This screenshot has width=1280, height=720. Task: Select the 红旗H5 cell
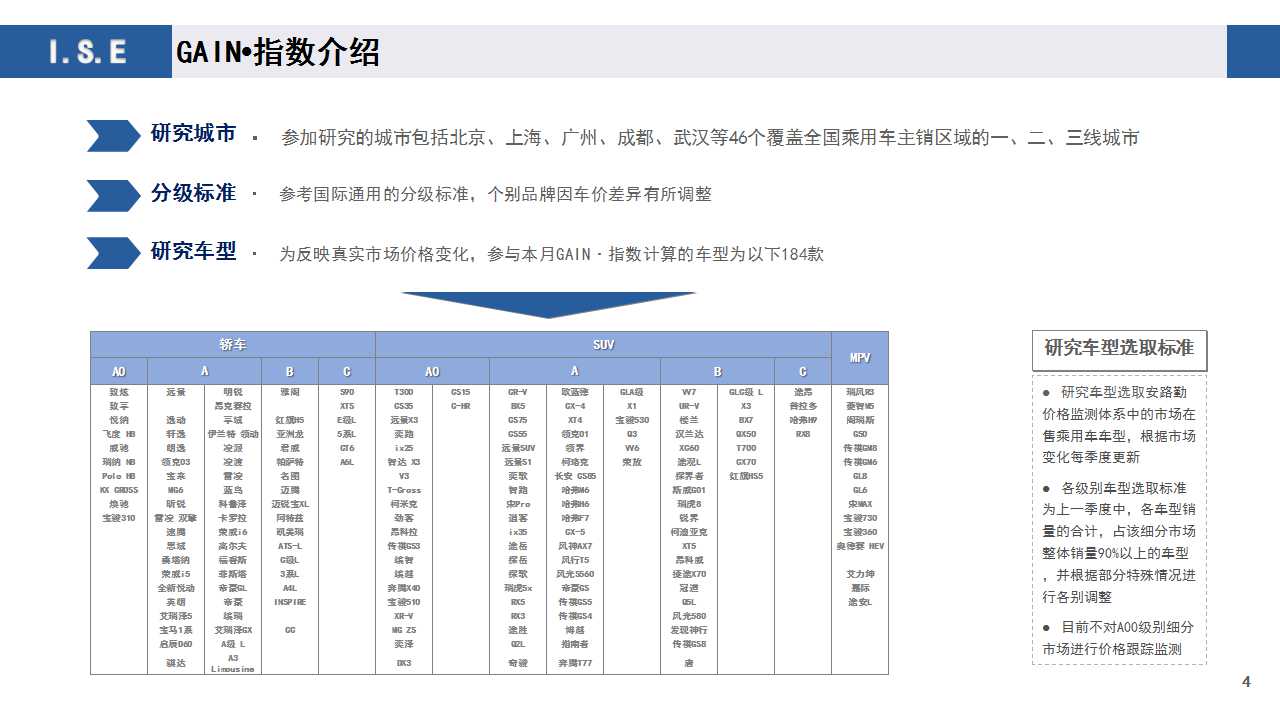[290, 421]
